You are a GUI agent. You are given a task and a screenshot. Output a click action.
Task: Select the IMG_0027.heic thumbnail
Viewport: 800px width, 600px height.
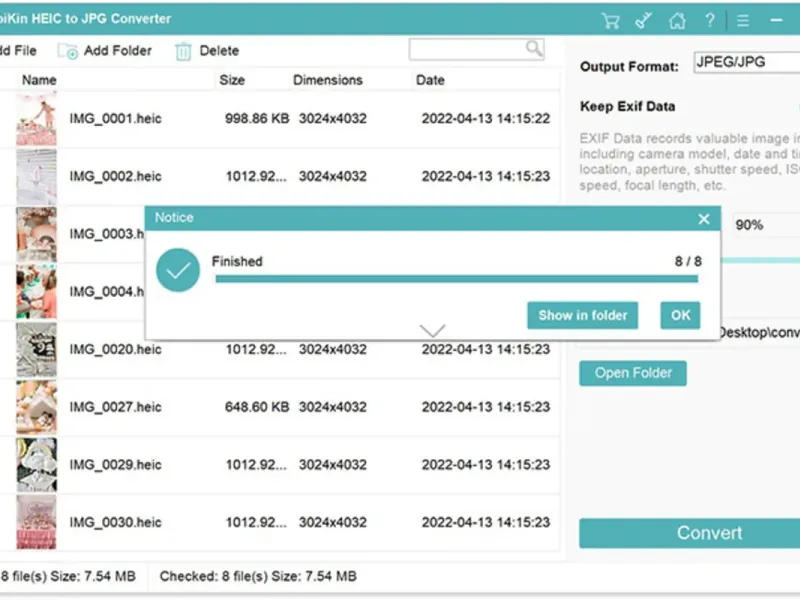pyautogui.click(x=36, y=407)
